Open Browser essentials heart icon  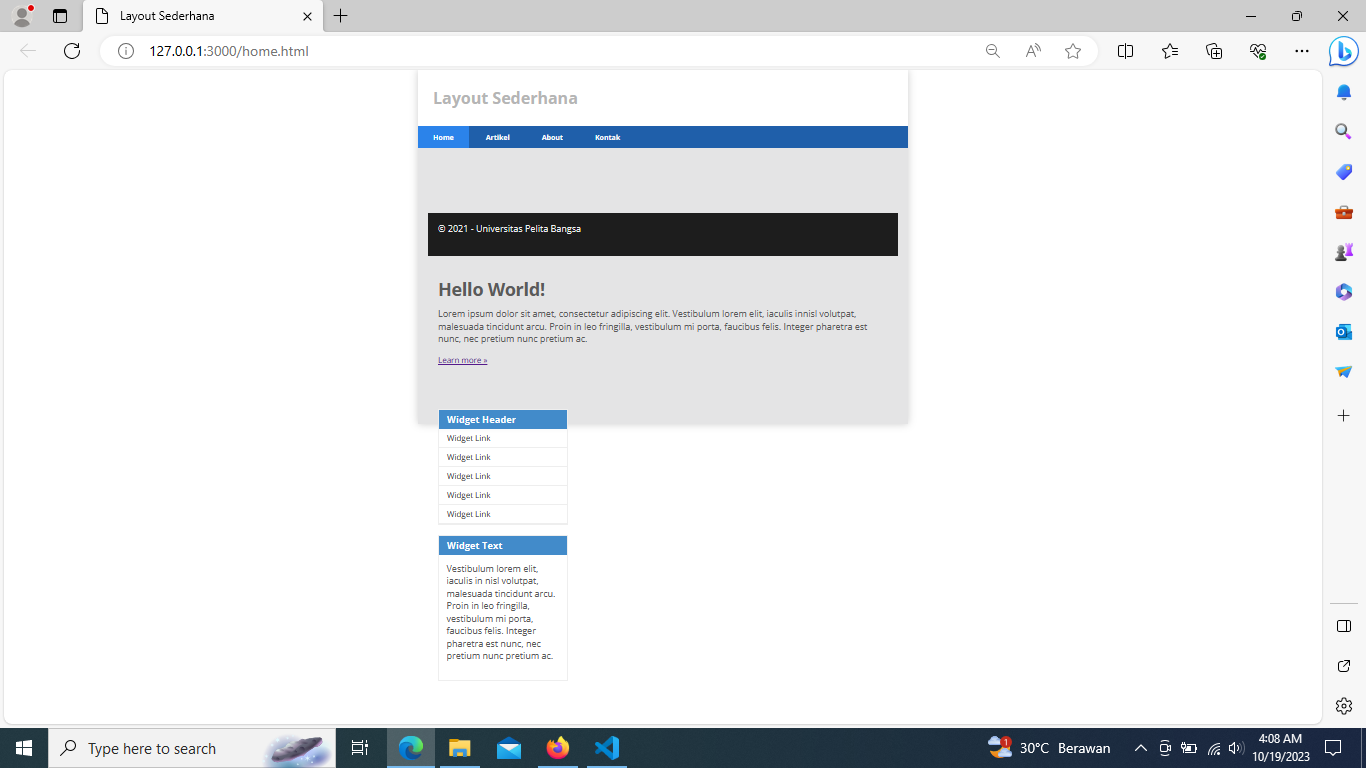[1257, 50]
